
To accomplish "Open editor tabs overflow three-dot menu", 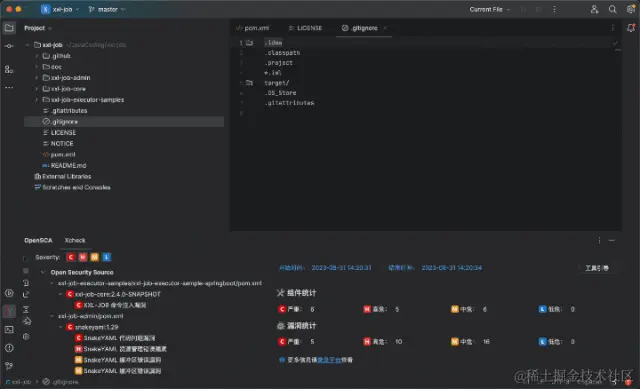I will [x=613, y=28].
